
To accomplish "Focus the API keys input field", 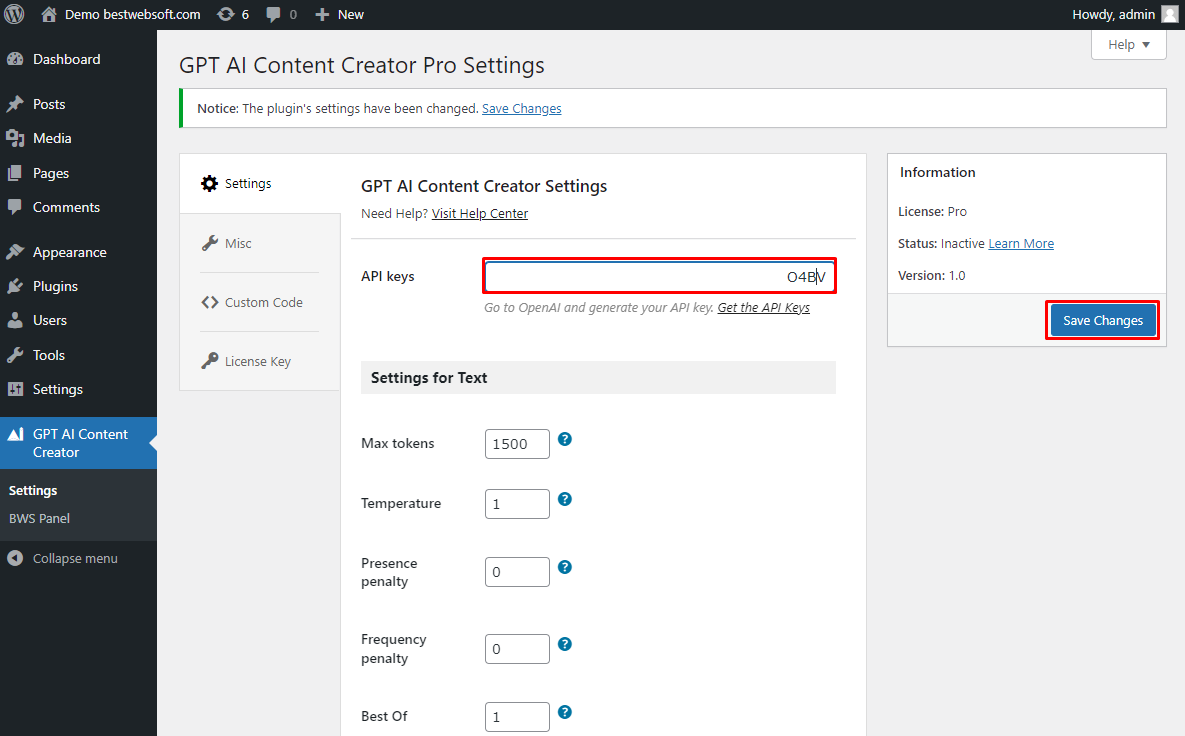I will [659, 277].
